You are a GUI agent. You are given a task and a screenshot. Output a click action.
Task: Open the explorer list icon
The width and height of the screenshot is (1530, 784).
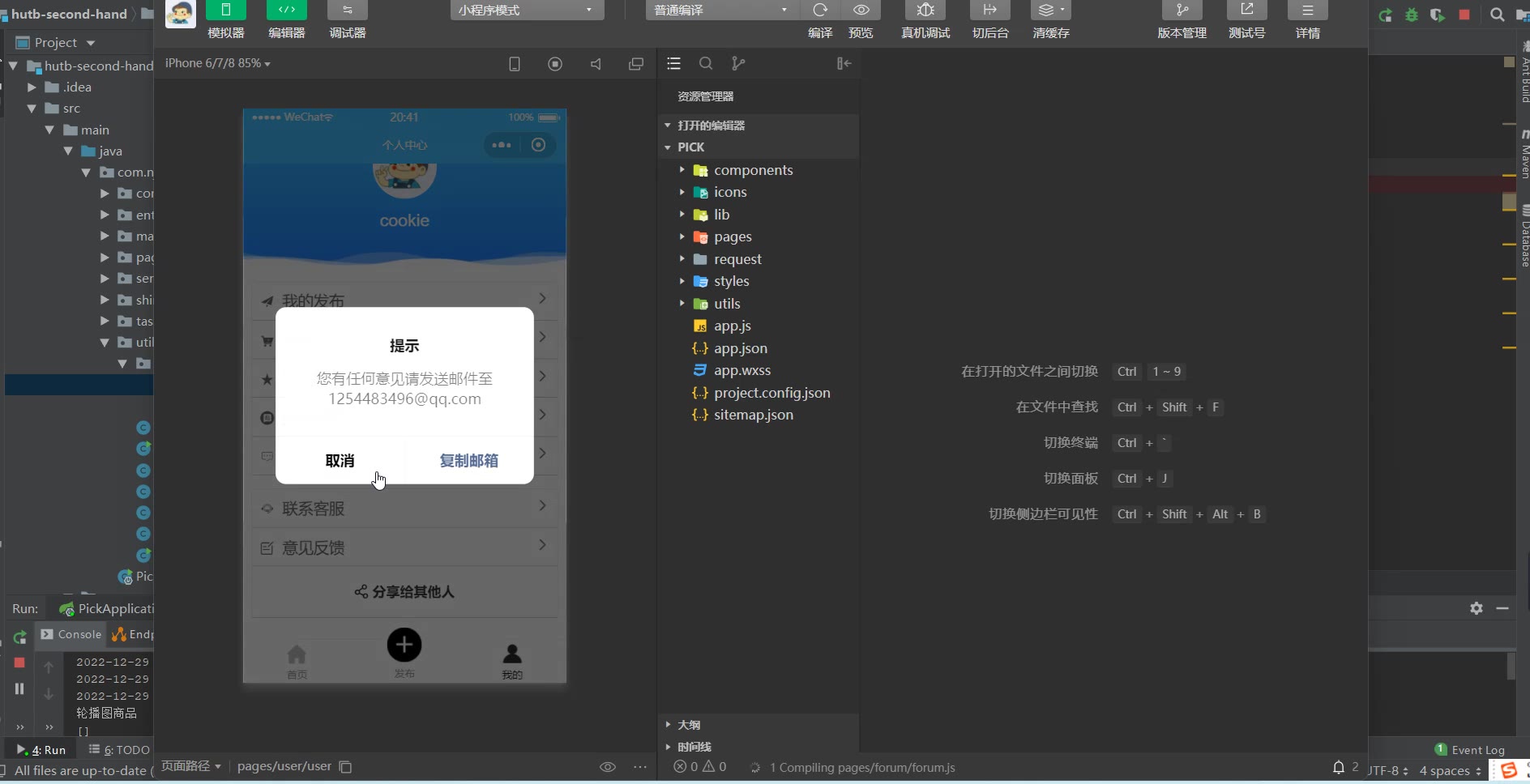click(673, 63)
